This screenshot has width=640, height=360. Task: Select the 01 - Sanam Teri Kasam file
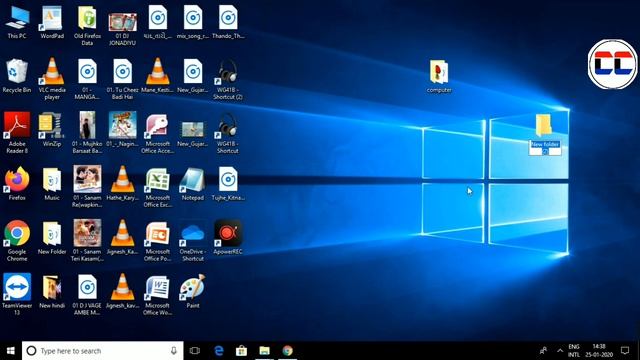coord(87,241)
